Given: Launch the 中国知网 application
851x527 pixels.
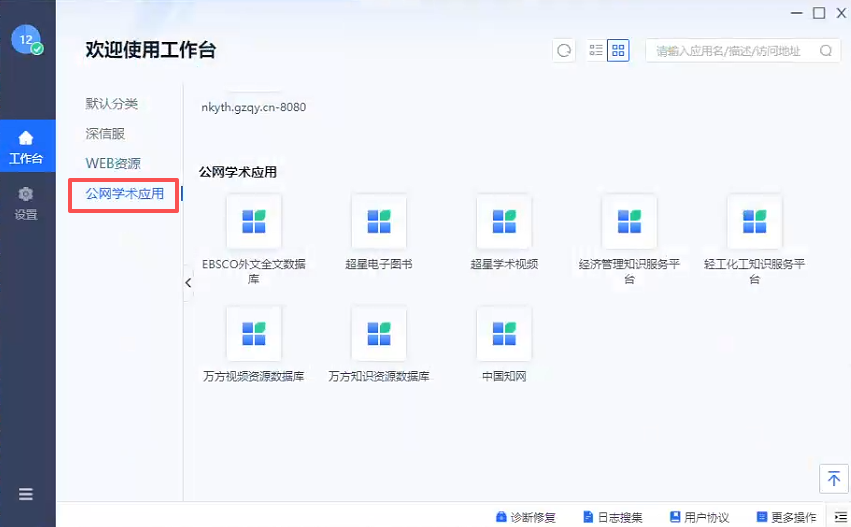Looking at the screenshot, I should (504, 334).
